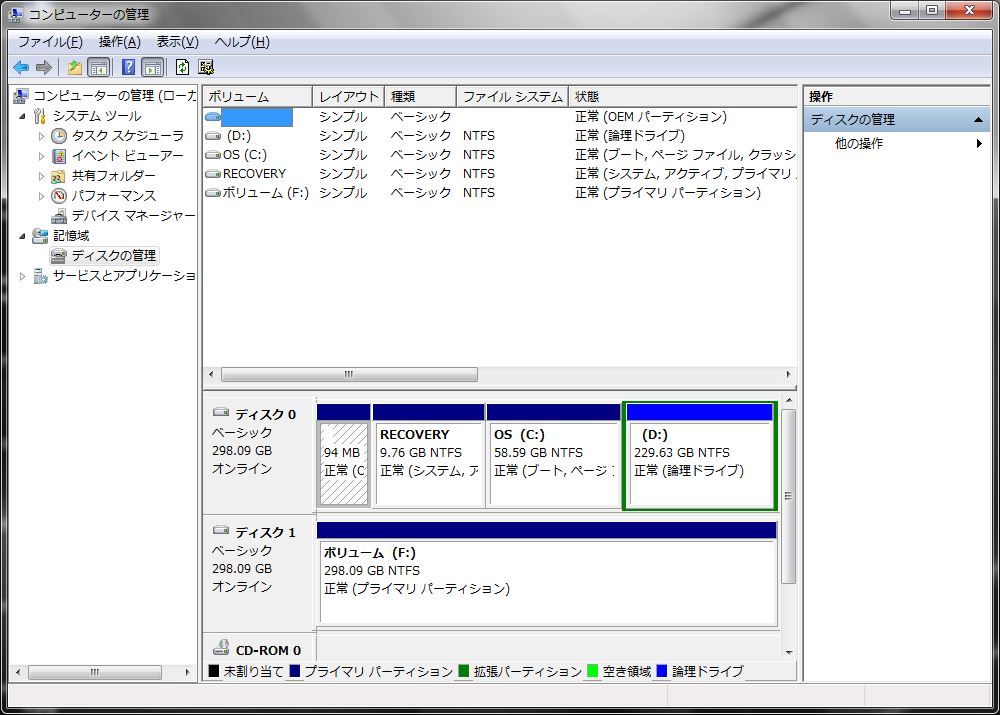Click the blue Help question mark icon
The height and width of the screenshot is (715, 1000).
coord(128,67)
